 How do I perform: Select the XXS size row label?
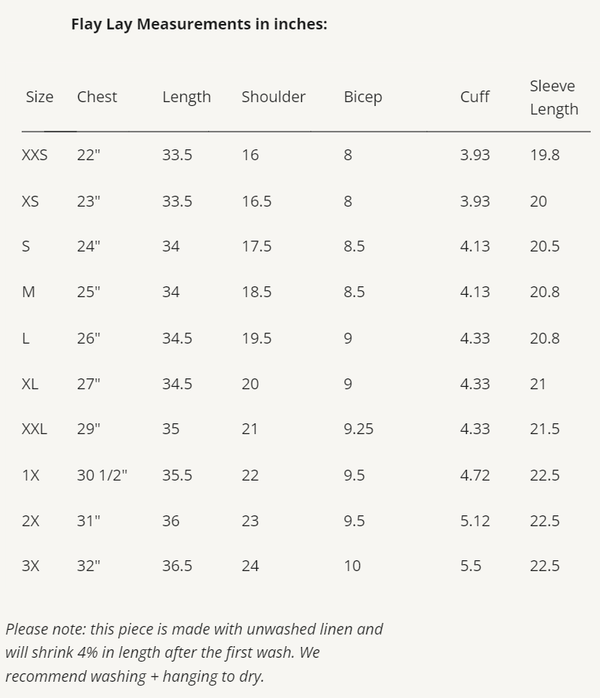click(x=34, y=155)
